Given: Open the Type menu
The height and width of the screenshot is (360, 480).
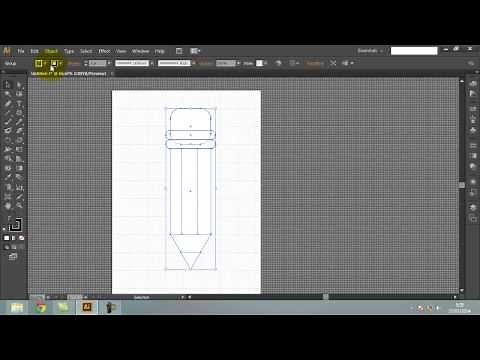Looking at the screenshot, I should click(x=69, y=51).
